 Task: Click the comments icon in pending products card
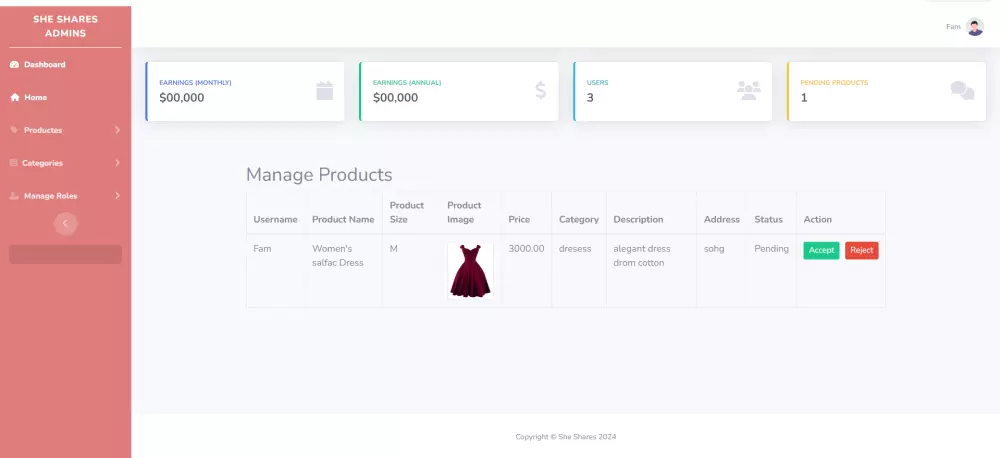tap(962, 91)
